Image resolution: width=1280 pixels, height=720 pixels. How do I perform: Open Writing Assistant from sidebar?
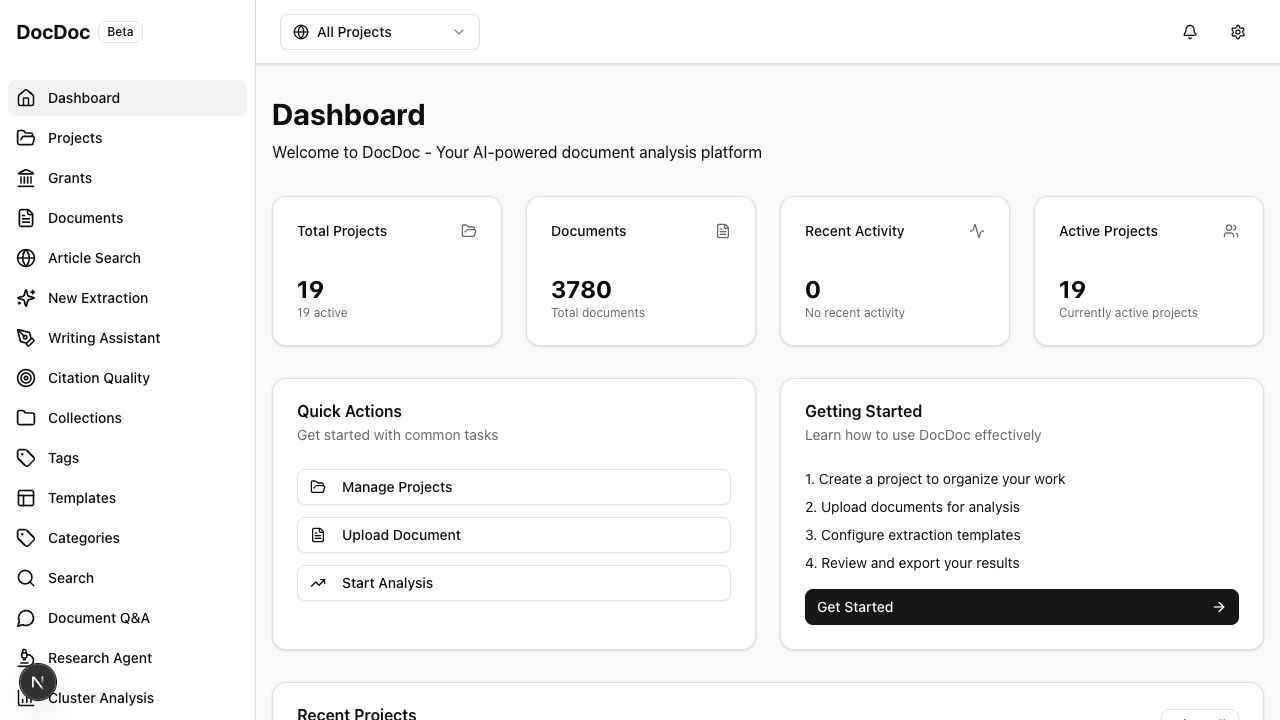pyautogui.click(x=127, y=338)
